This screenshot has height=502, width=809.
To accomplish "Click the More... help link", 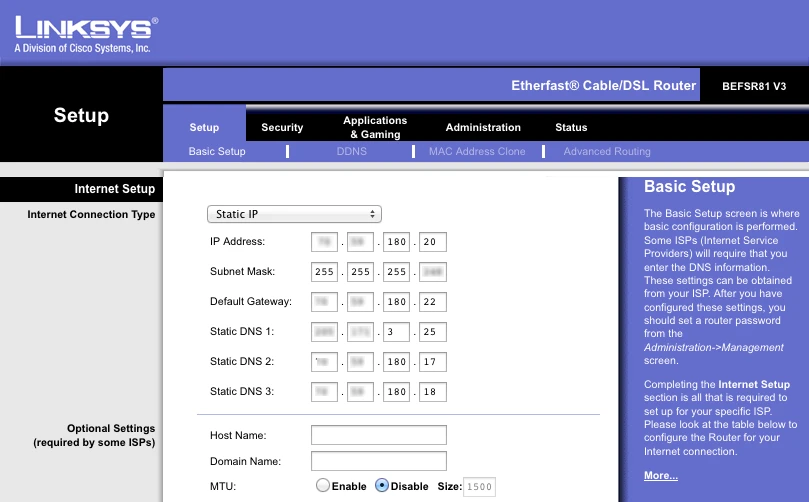I will pos(660,475).
